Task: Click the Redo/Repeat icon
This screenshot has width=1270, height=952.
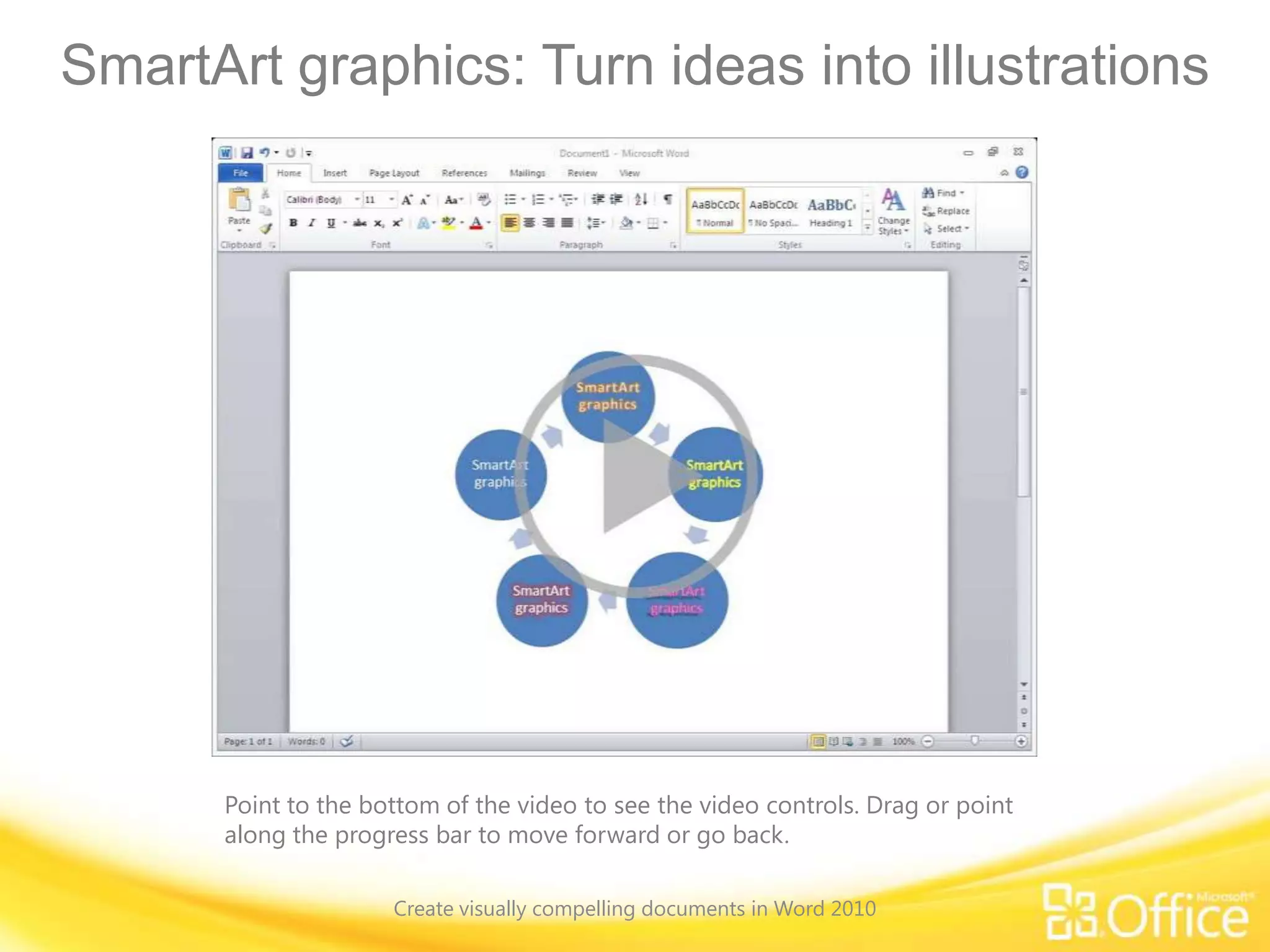Action: (x=290, y=152)
